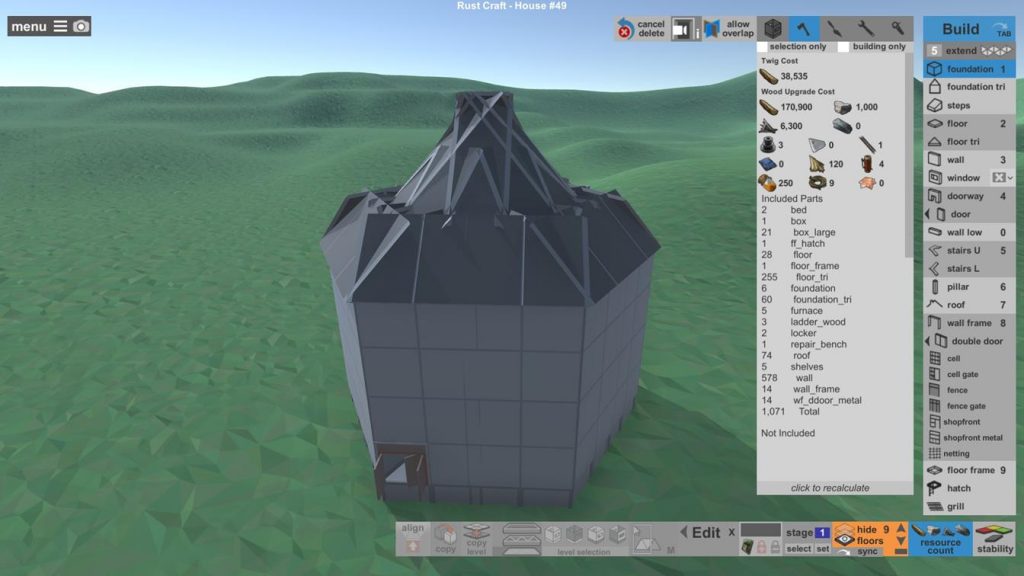Select the wrench metal tier icon

[865, 28]
